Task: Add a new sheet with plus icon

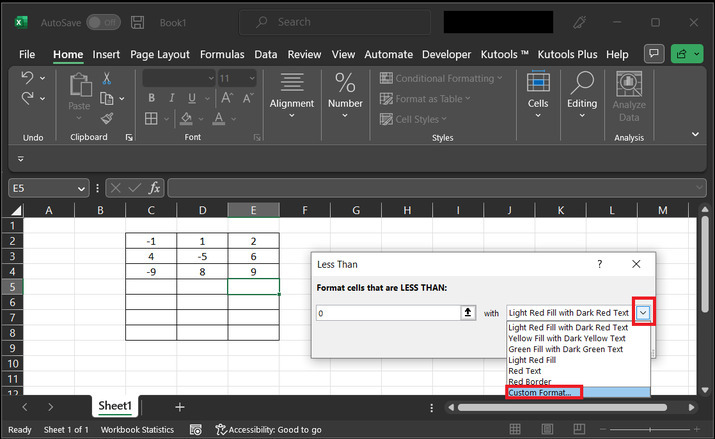Action: [180, 407]
